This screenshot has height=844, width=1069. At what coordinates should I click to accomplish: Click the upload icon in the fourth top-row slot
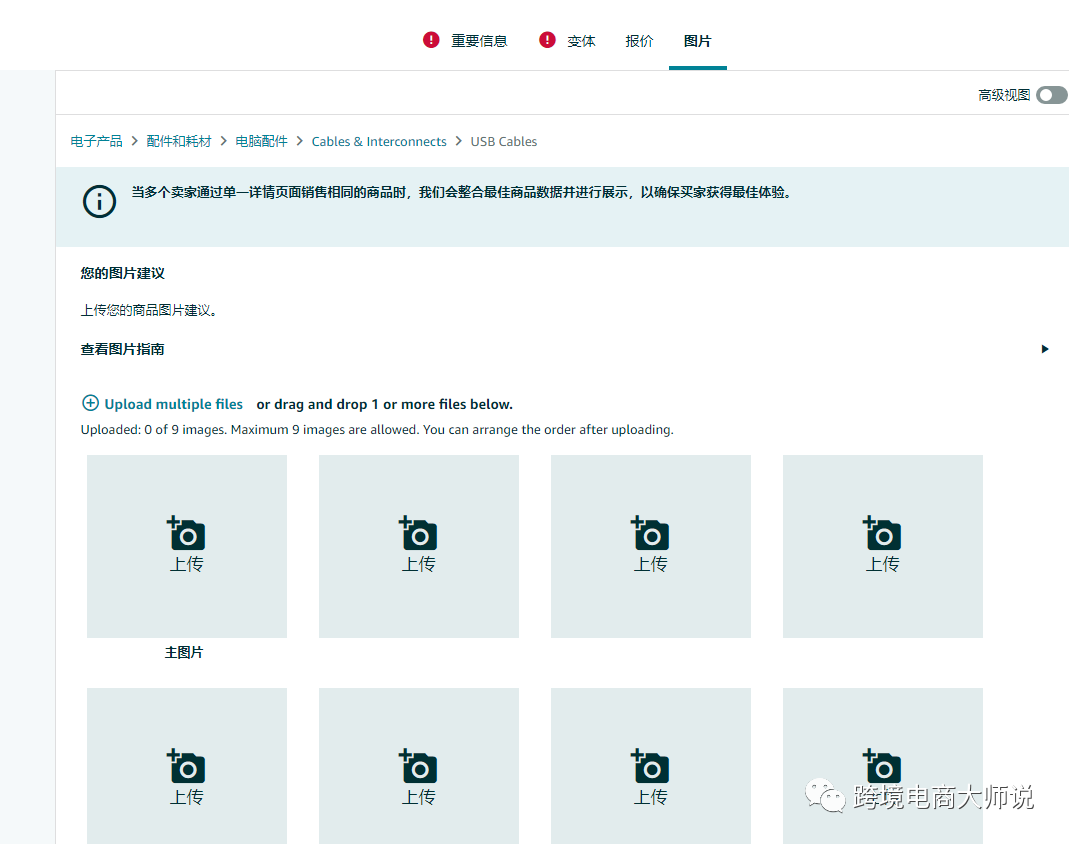coord(882,533)
